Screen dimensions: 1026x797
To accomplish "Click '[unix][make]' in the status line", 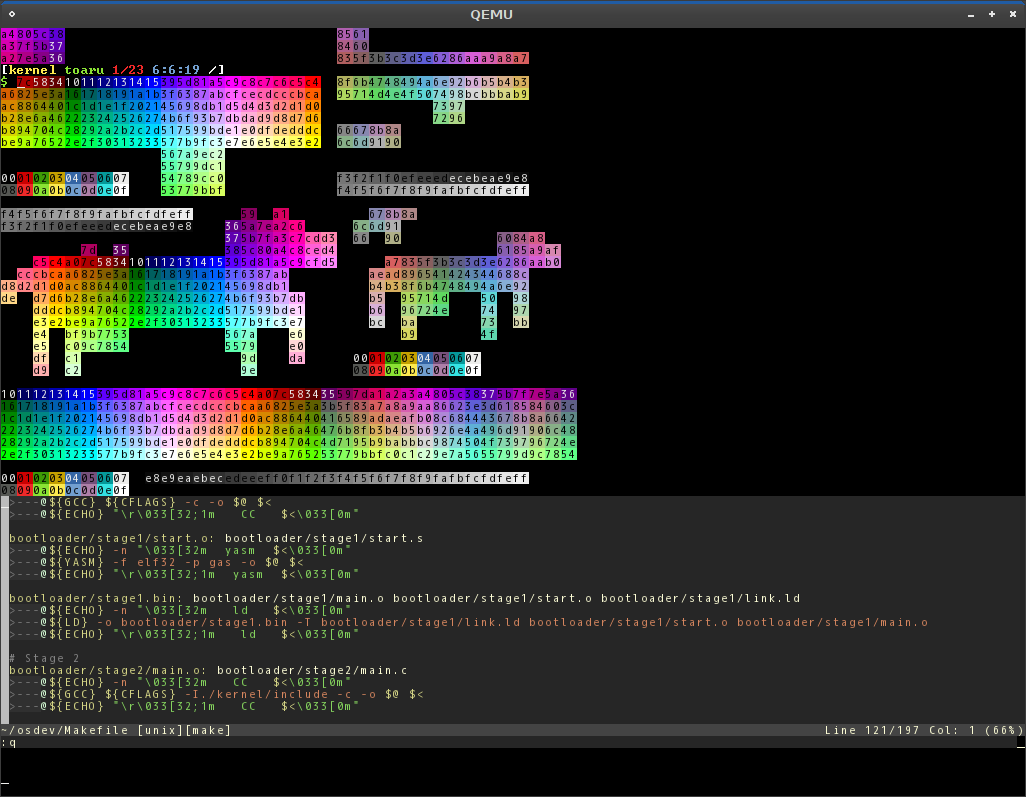I will pyautogui.click(x=185, y=730).
